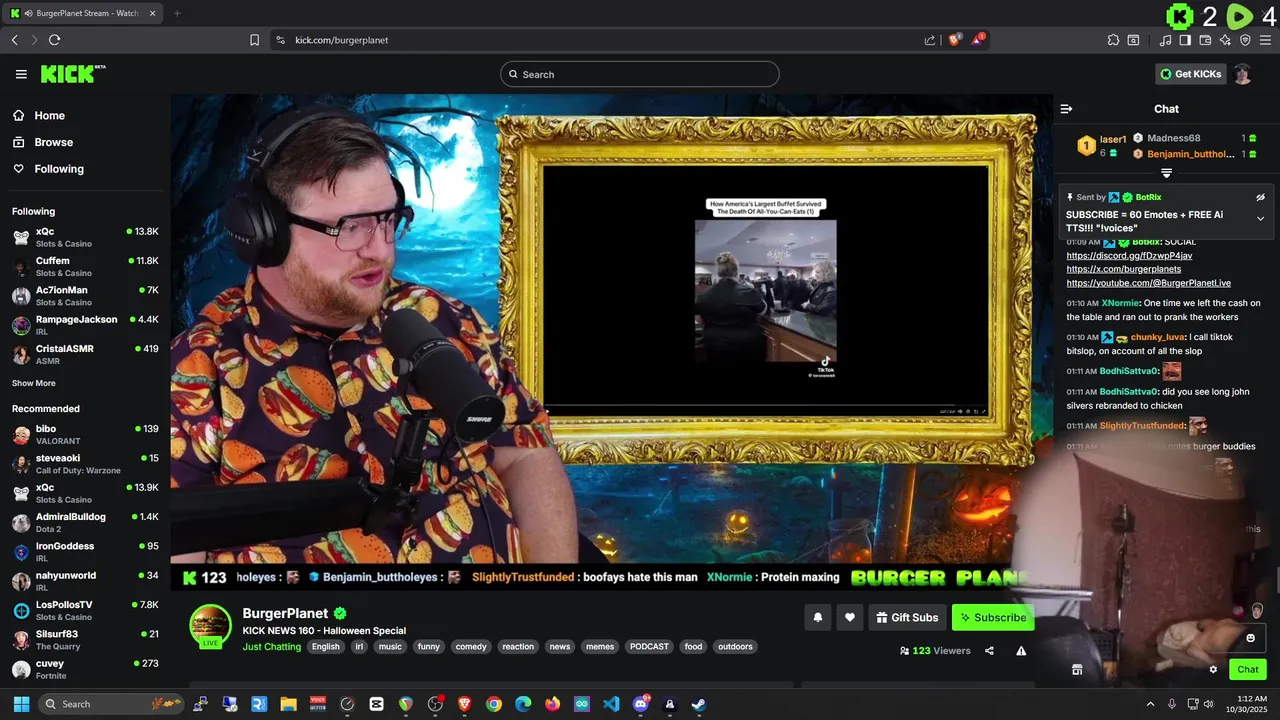Expand Show More under Following

click(x=34, y=383)
